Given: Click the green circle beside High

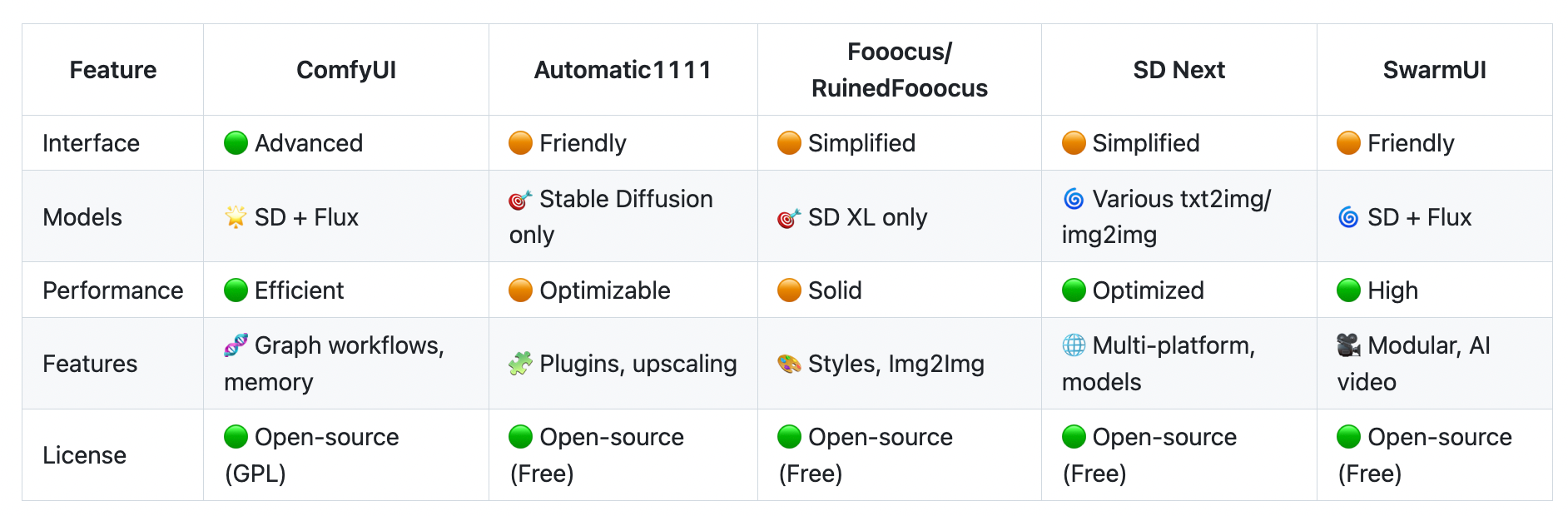Looking at the screenshot, I should tap(1348, 290).
